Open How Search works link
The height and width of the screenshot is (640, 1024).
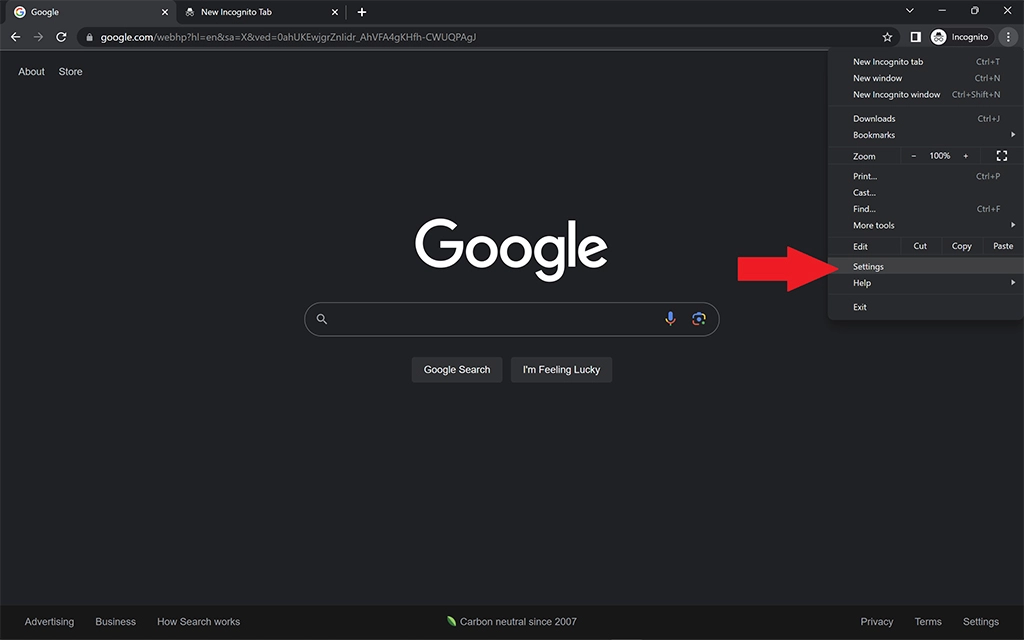pyautogui.click(x=199, y=622)
